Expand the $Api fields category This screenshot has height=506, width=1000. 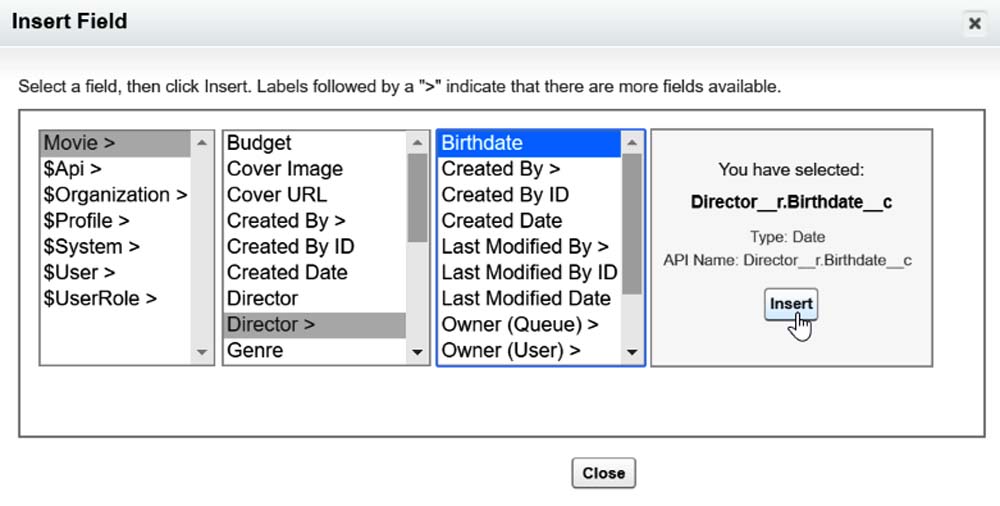point(73,169)
